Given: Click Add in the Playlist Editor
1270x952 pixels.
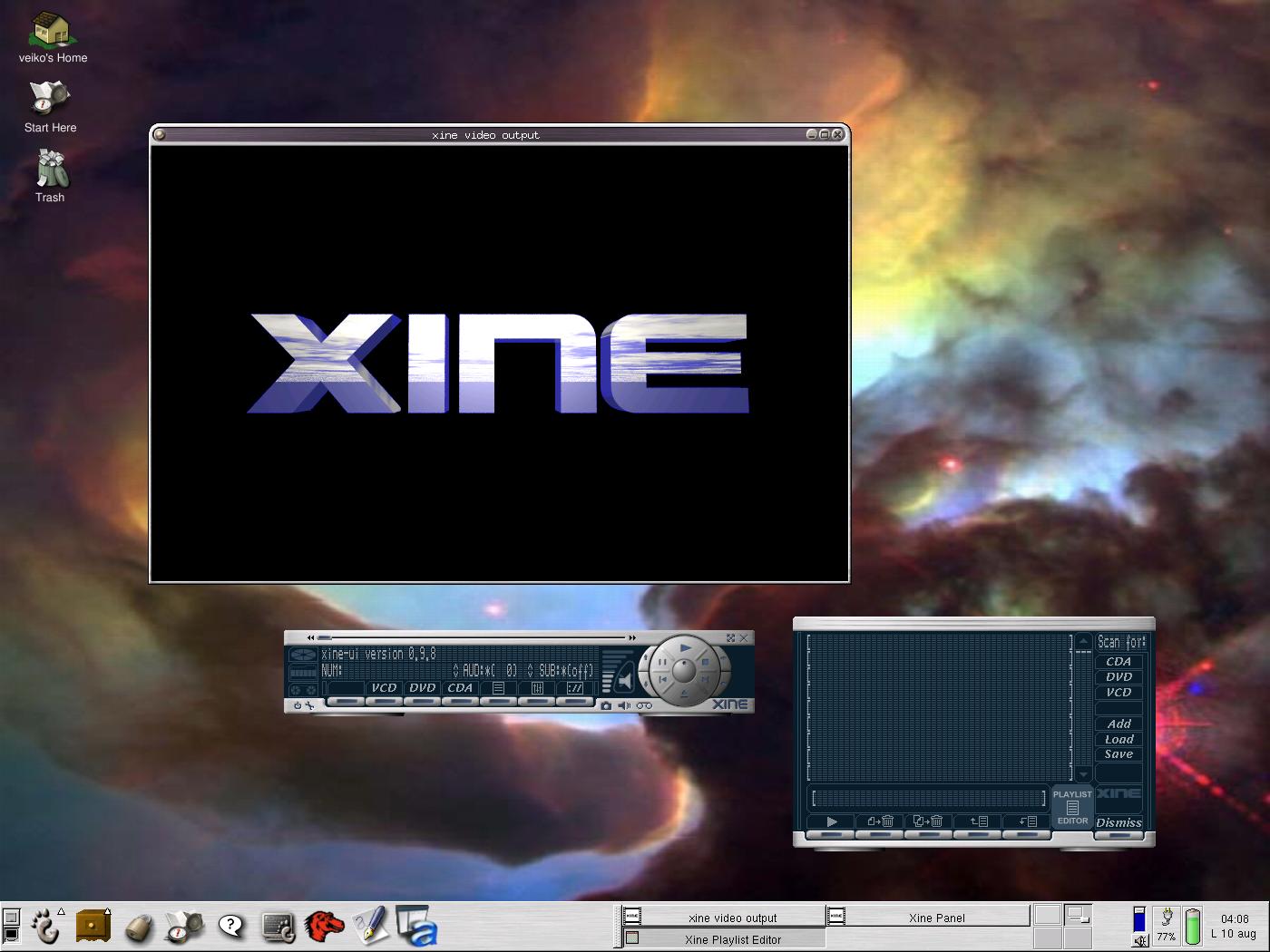Looking at the screenshot, I should (x=1119, y=724).
